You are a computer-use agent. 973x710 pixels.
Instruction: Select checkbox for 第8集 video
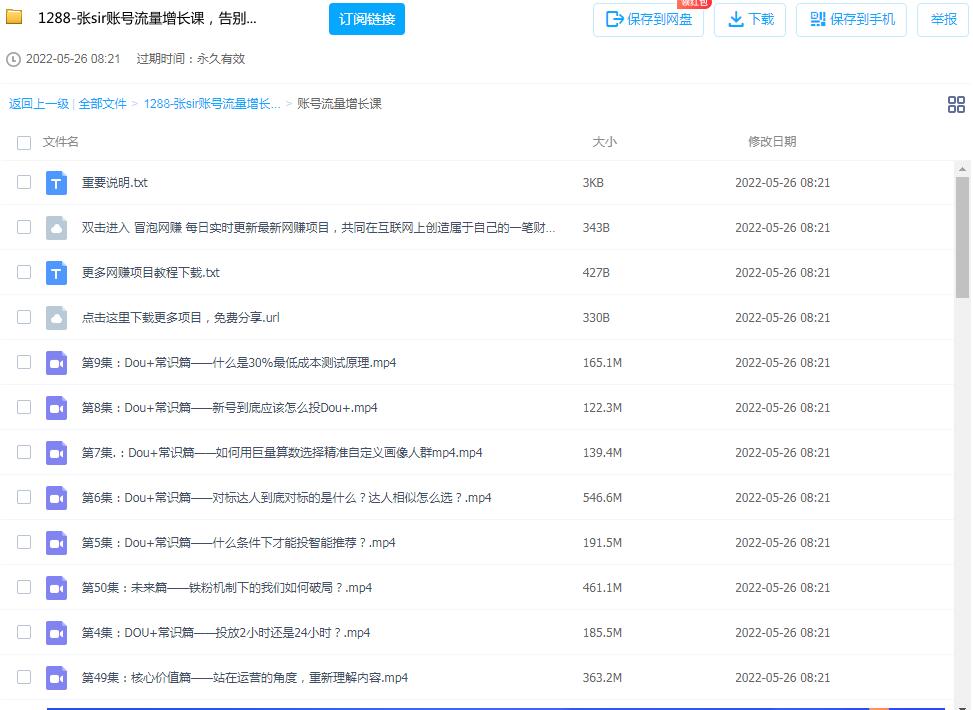pyautogui.click(x=24, y=407)
